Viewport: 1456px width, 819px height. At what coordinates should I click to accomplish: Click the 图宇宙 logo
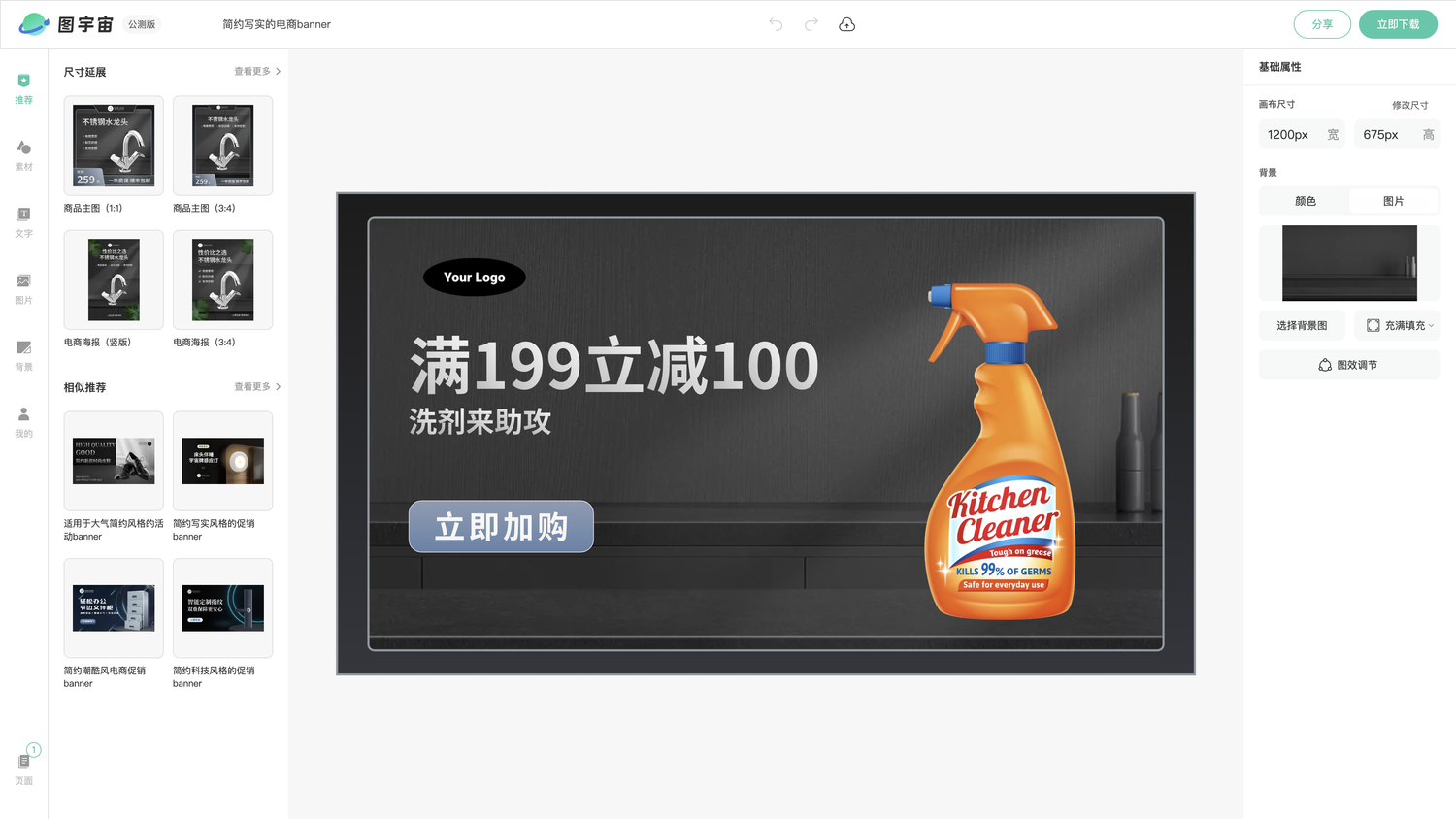[66, 24]
